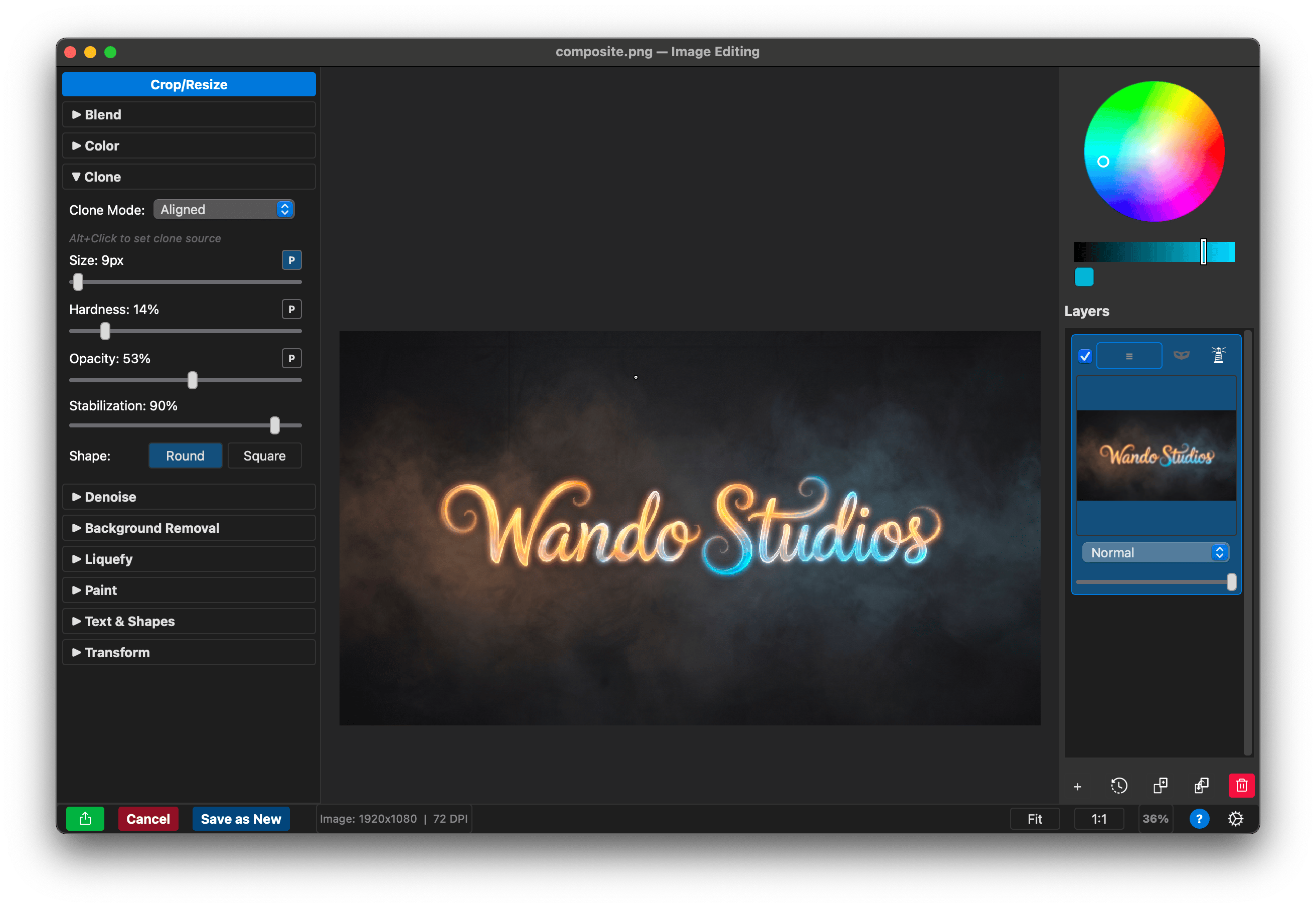
Task: Add a new layer with plus icon
Action: (x=1077, y=786)
